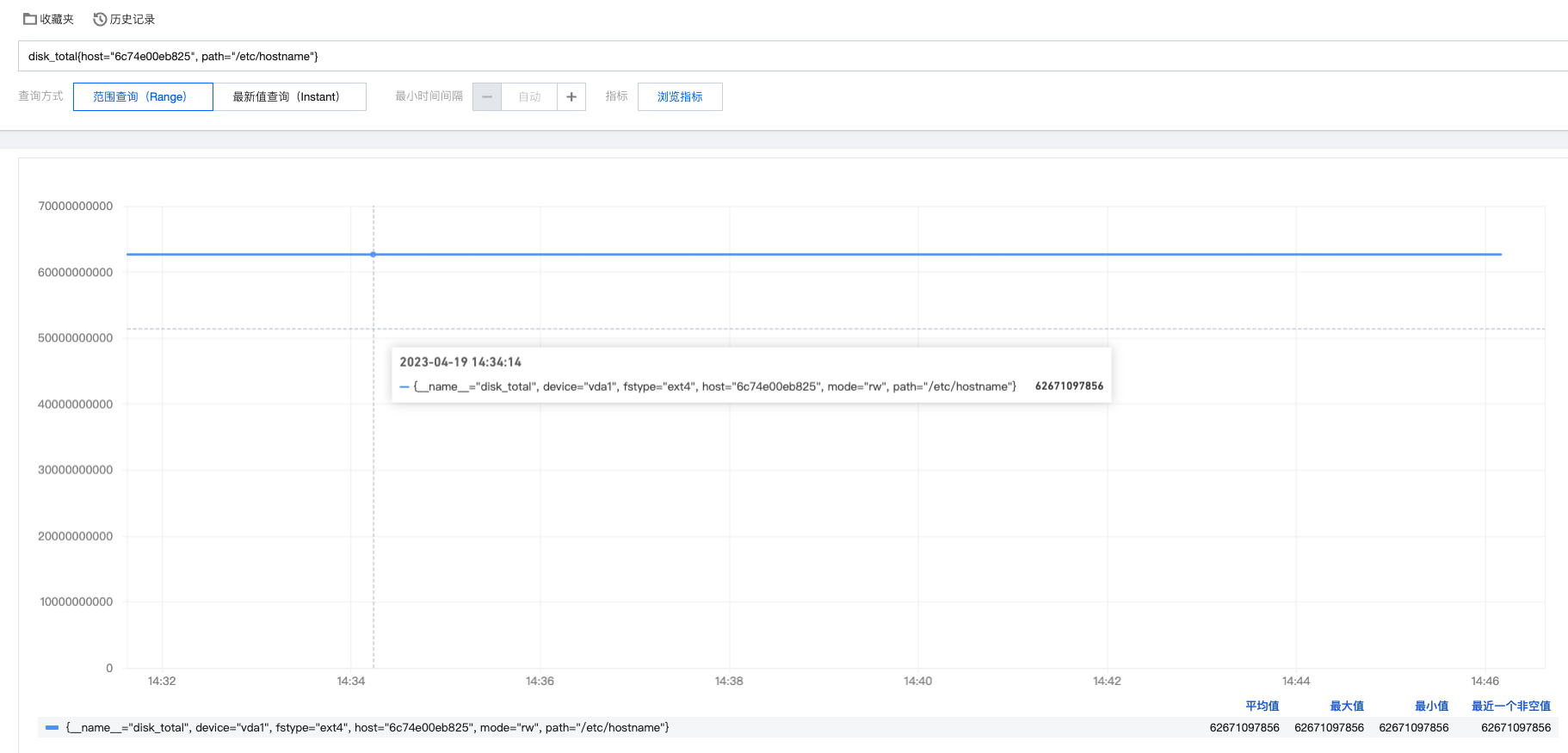Open the 历史记录 history clock icon

[x=100, y=19]
